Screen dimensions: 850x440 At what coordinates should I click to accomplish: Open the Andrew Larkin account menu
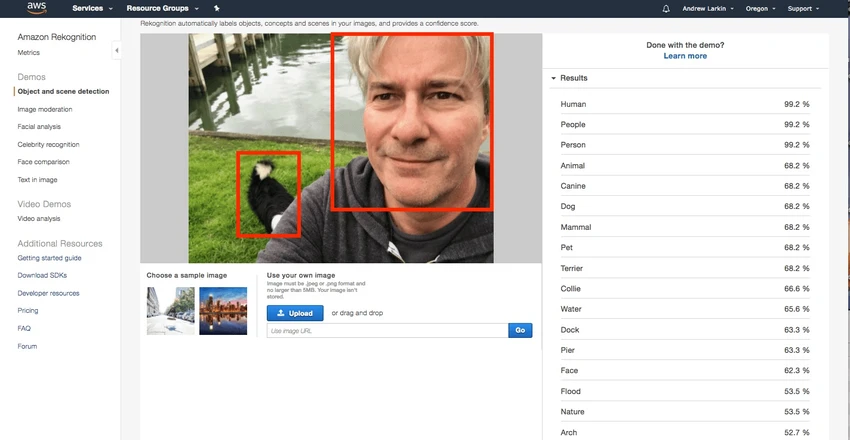pos(708,9)
